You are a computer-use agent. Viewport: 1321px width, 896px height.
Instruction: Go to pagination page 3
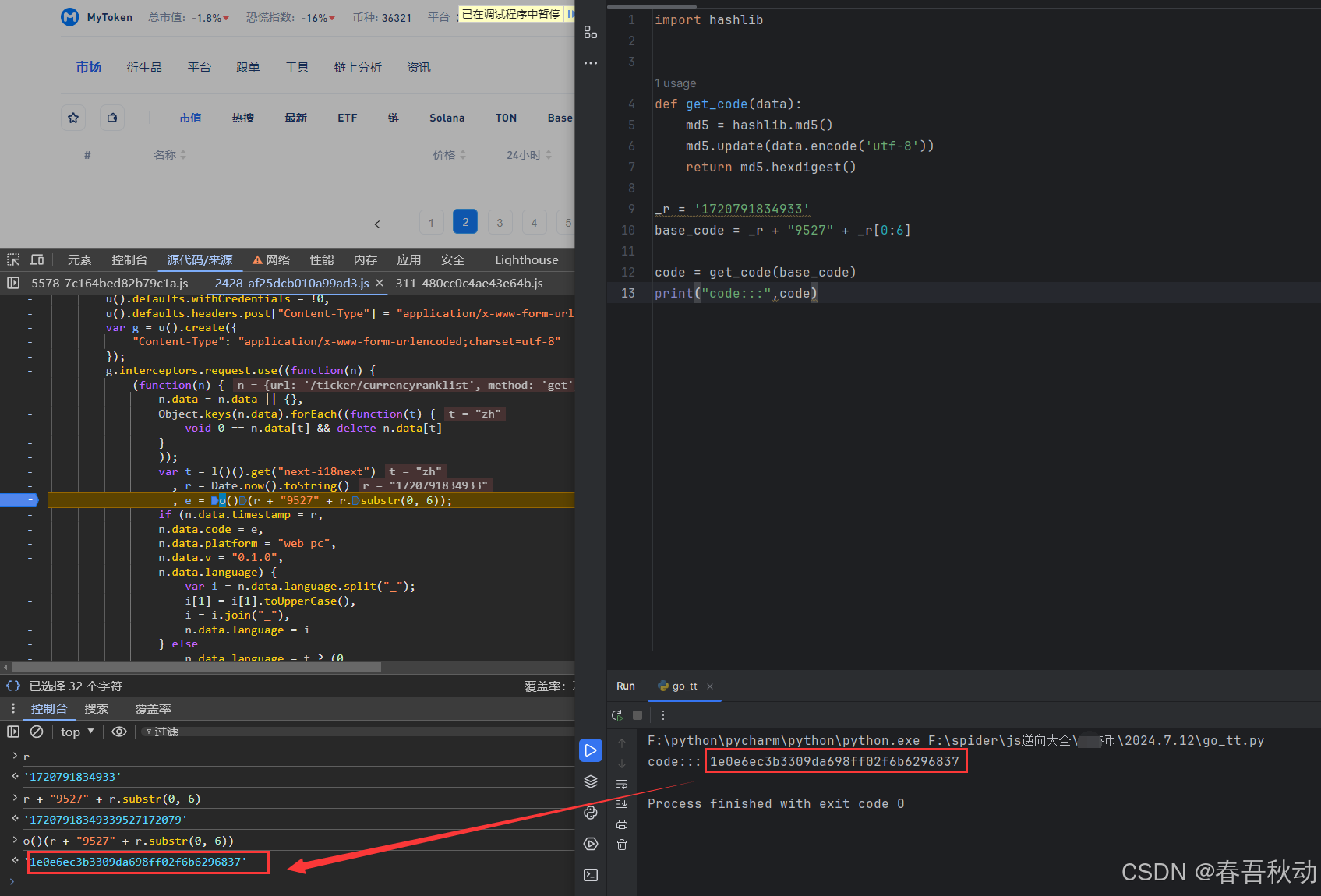[x=500, y=222]
